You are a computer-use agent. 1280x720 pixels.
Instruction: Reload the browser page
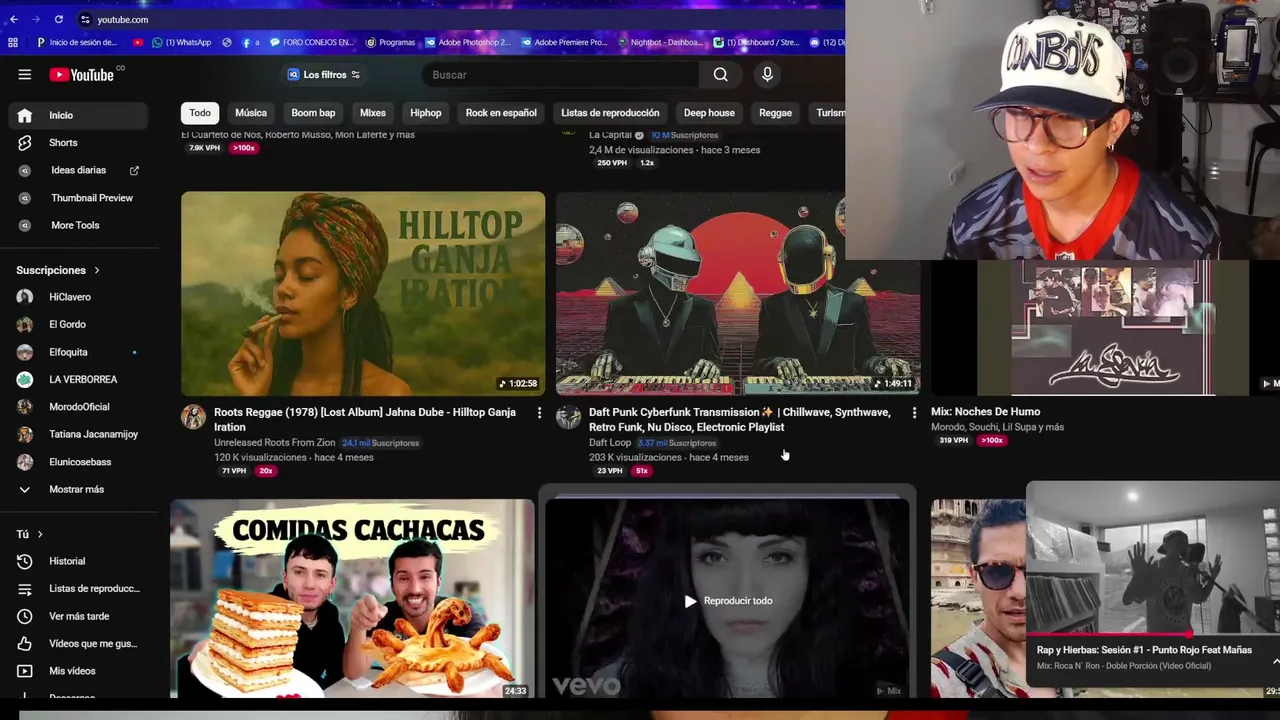[59, 19]
